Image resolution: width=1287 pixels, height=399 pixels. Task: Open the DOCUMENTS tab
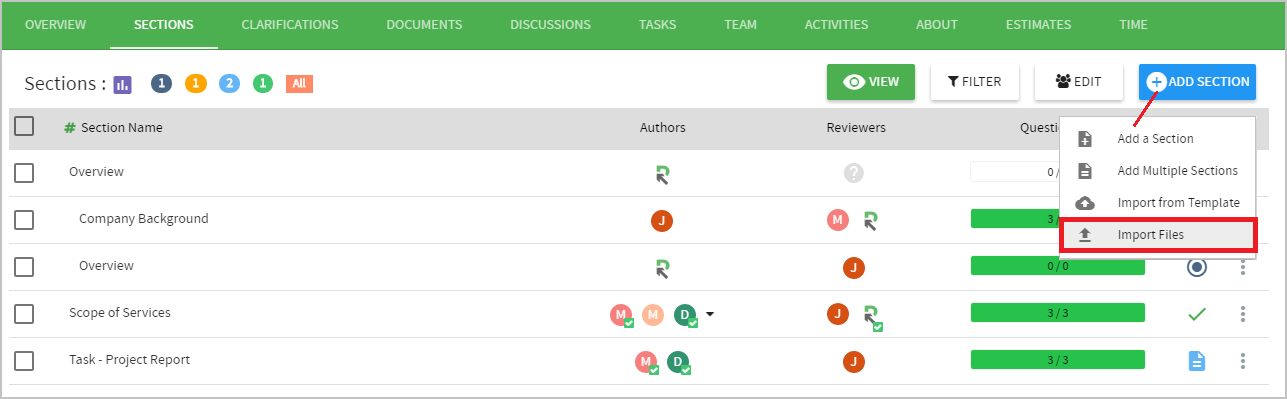pos(424,24)
